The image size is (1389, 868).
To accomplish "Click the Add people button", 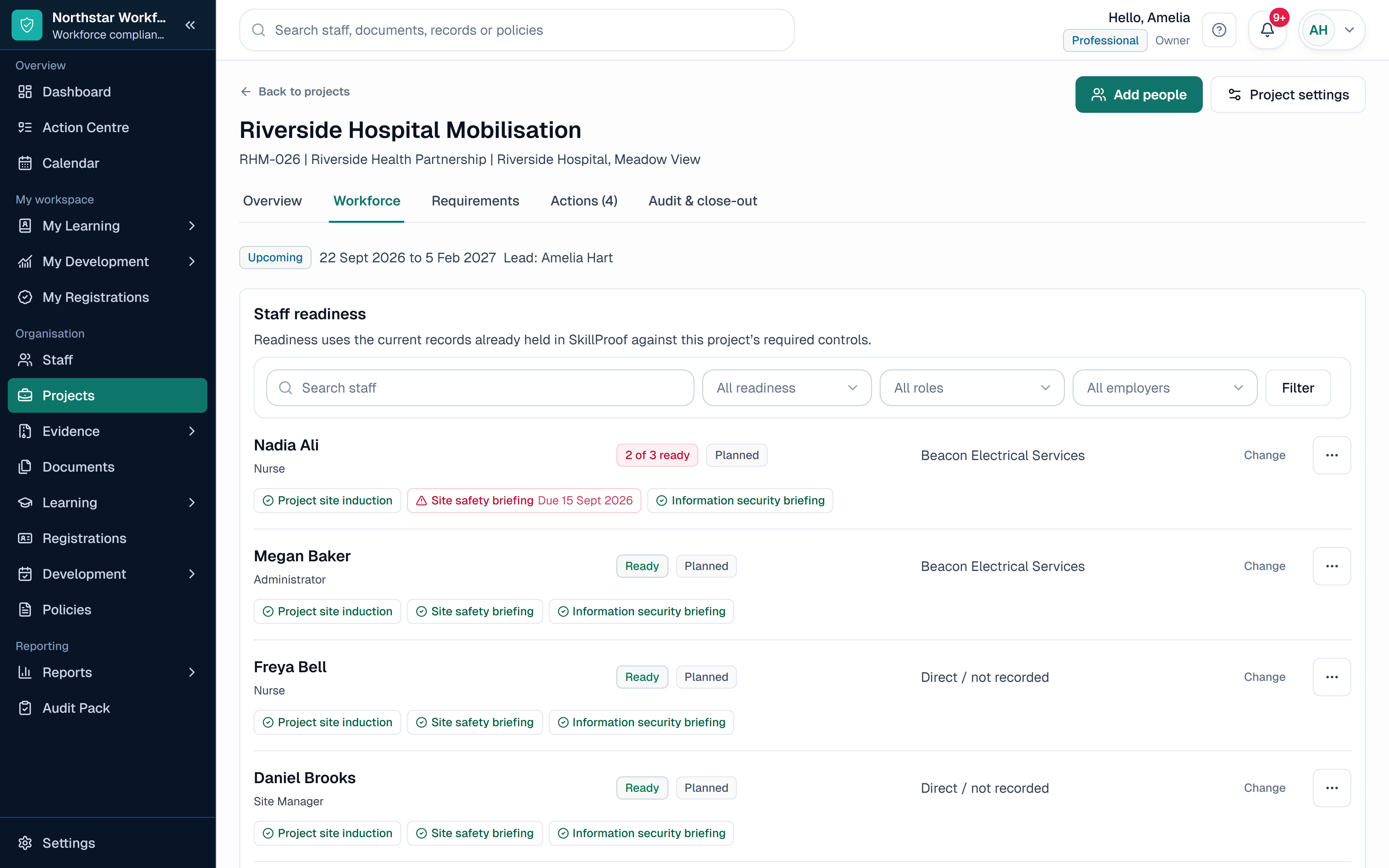I will click(1139, 95).
